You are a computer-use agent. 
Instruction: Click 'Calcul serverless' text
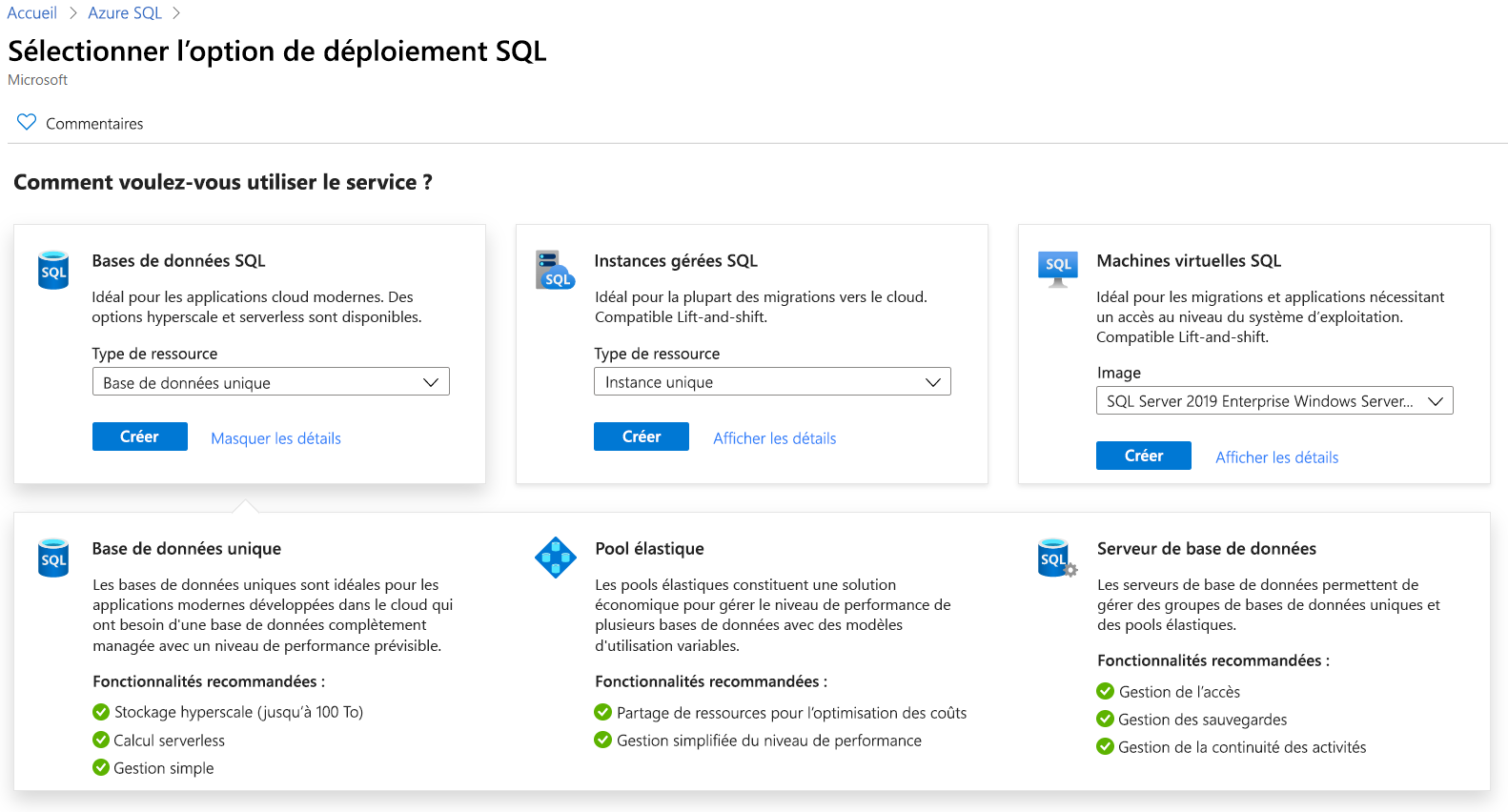point(170,741)
